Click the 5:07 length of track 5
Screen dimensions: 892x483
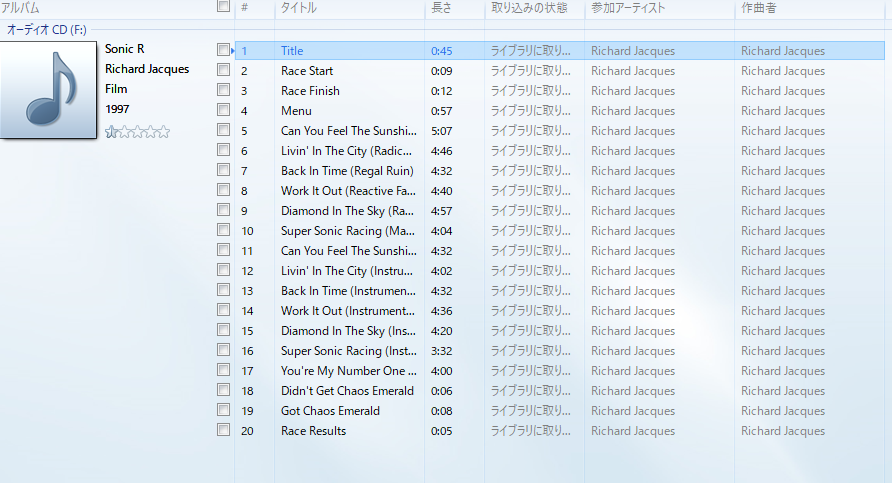441,131
